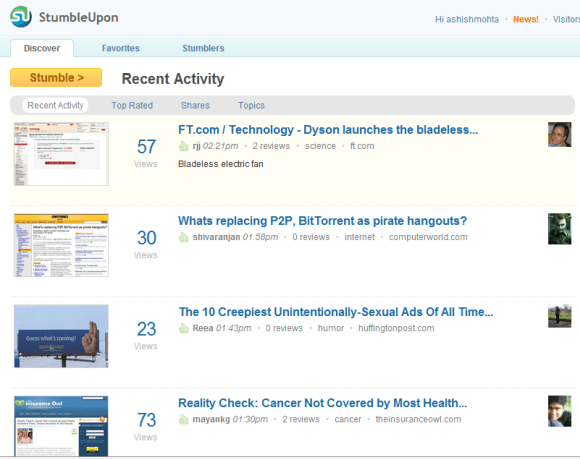Click the internet topic tag
The width and height of the screenshot is (580, 459).
tap(360, 237)
